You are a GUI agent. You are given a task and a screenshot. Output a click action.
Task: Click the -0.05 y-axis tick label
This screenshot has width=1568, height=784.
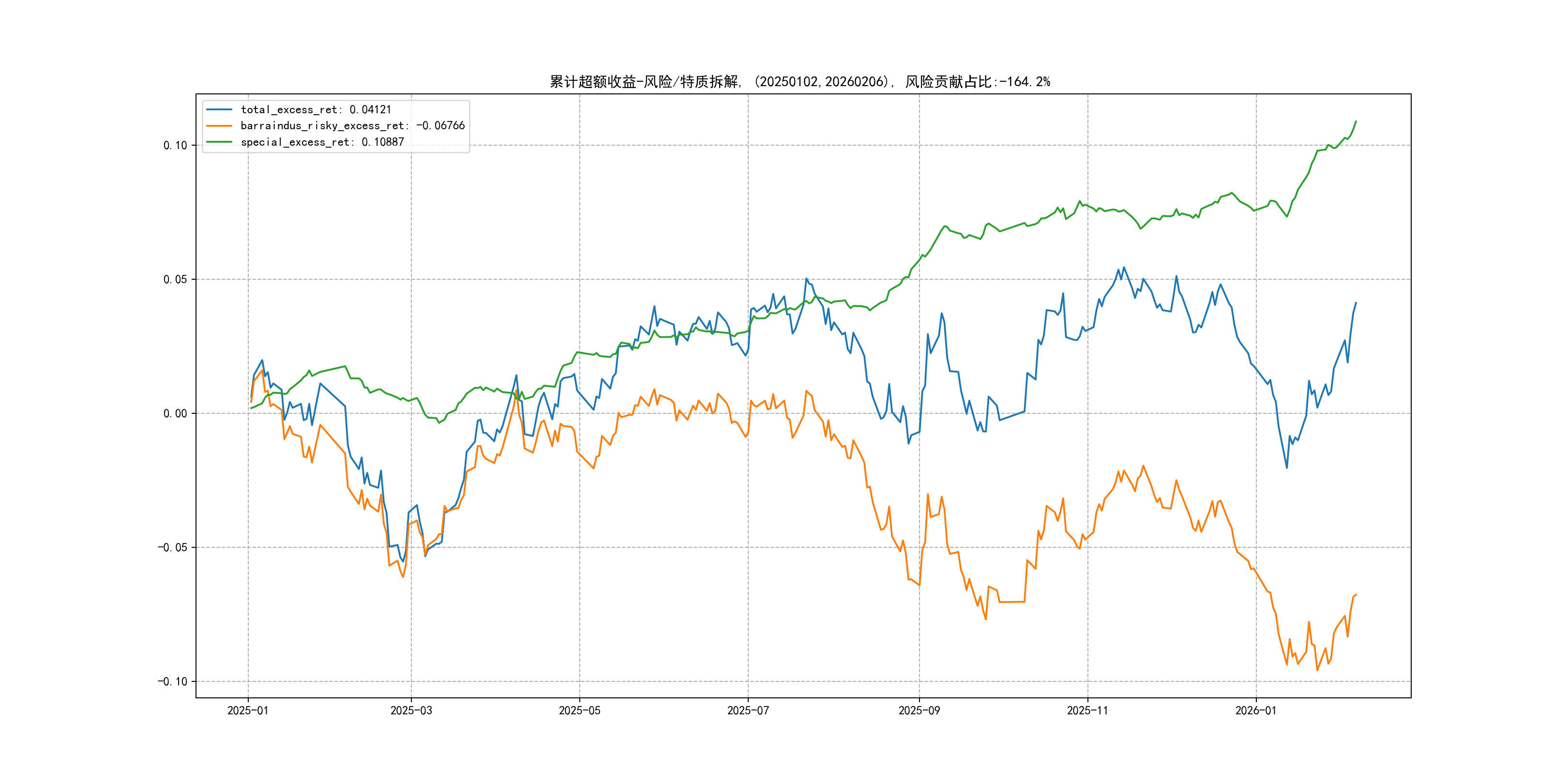tap(172, 547)
